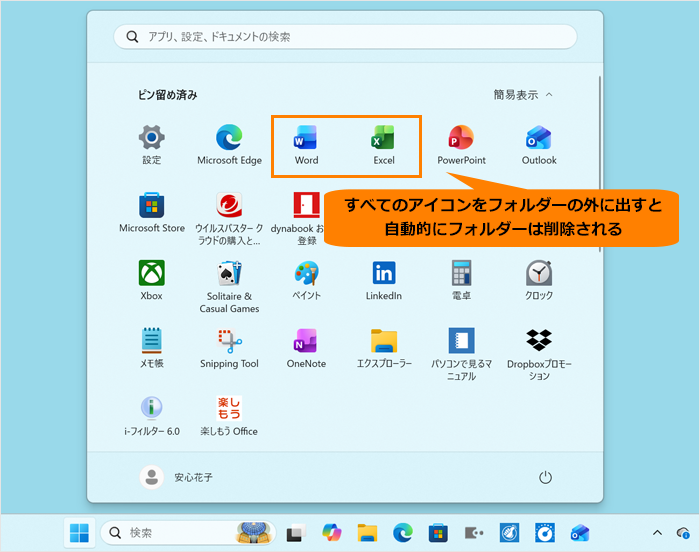Open OneNote from pinned apps
The image size is (700, 552).
[306, 348]
